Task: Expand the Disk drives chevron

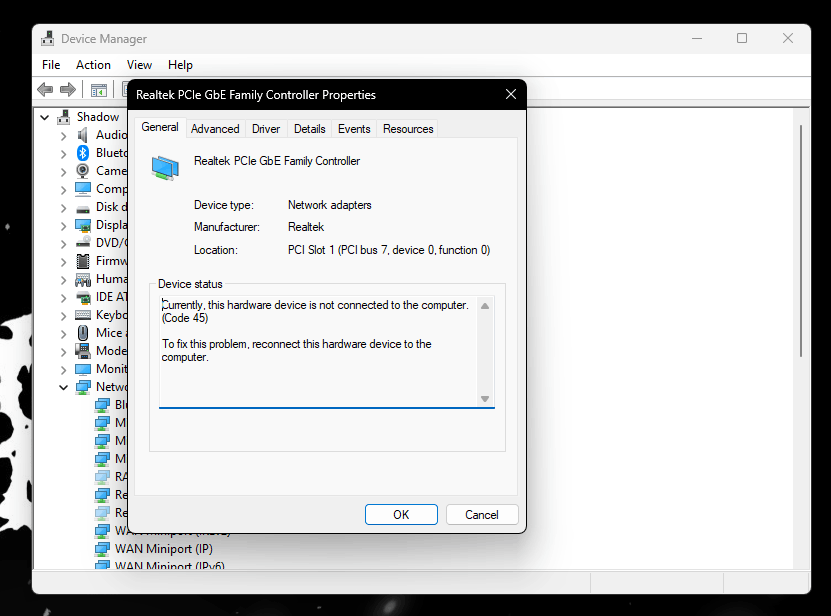Action: coord(63,206)
